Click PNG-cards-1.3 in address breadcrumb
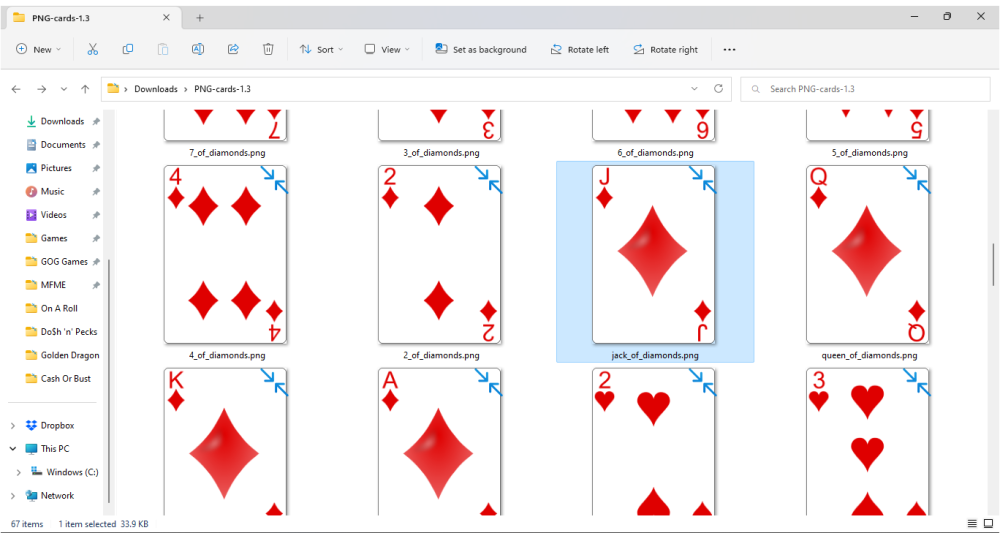Screen dimensions: 1000x533 click(x=223, y=89)
